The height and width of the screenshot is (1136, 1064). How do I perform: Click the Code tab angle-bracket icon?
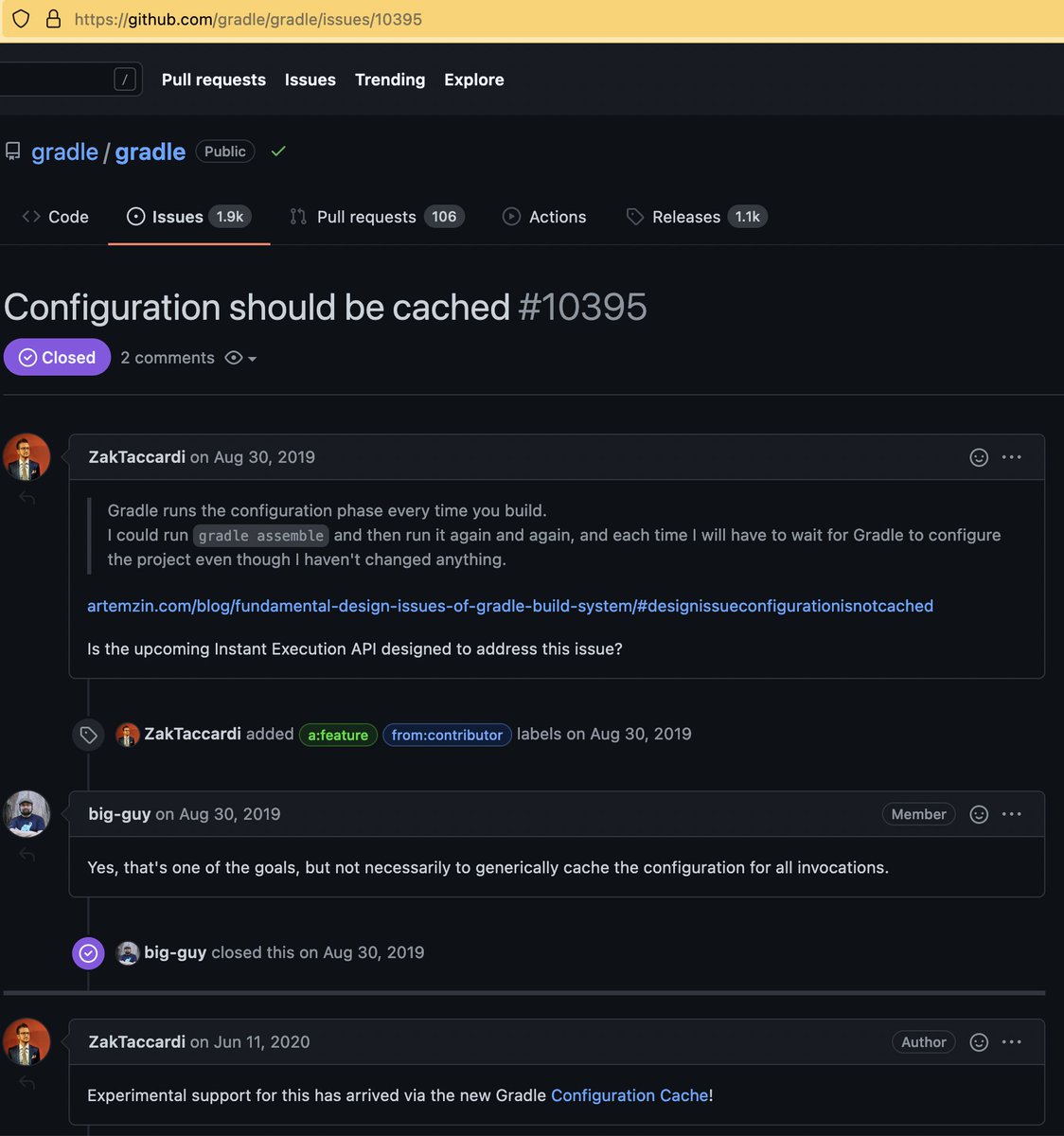coord(31,217)
